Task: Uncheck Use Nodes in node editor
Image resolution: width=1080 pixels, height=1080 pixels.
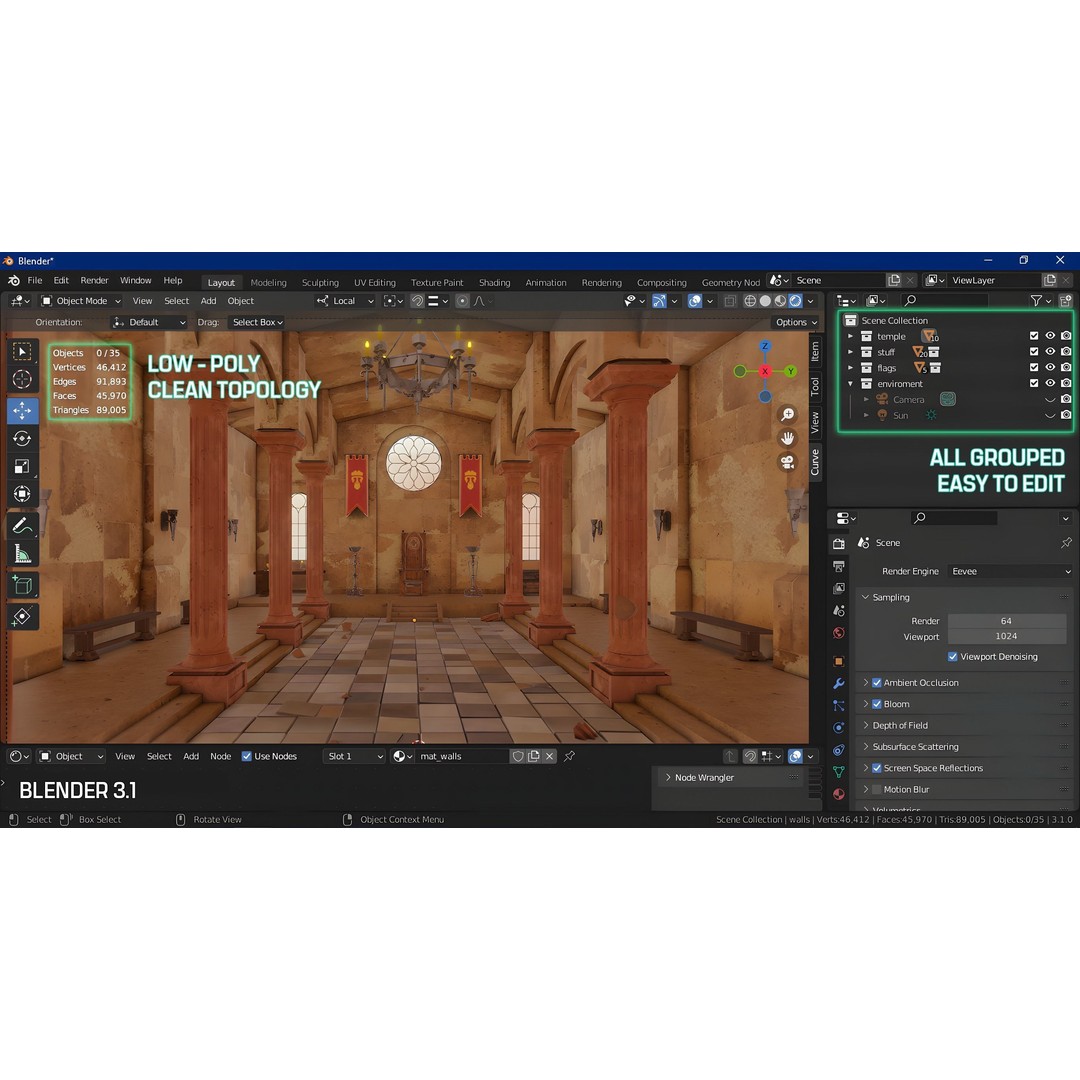Action: point(247,756)
